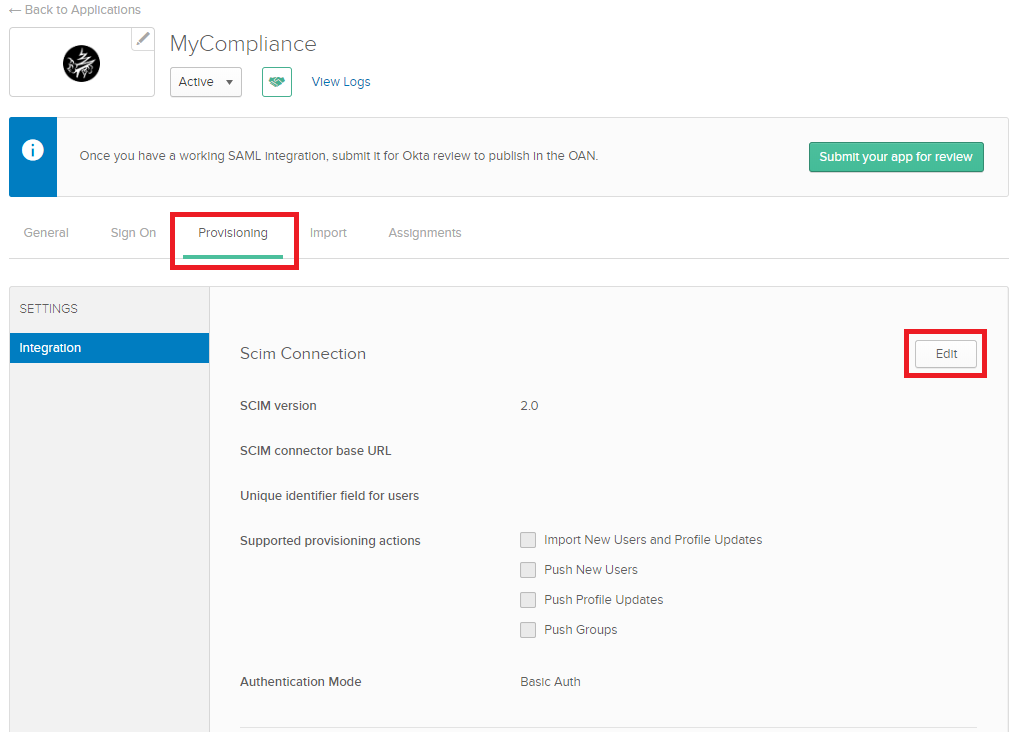
Task: Open the View Logs link
Action: (341, 82)
